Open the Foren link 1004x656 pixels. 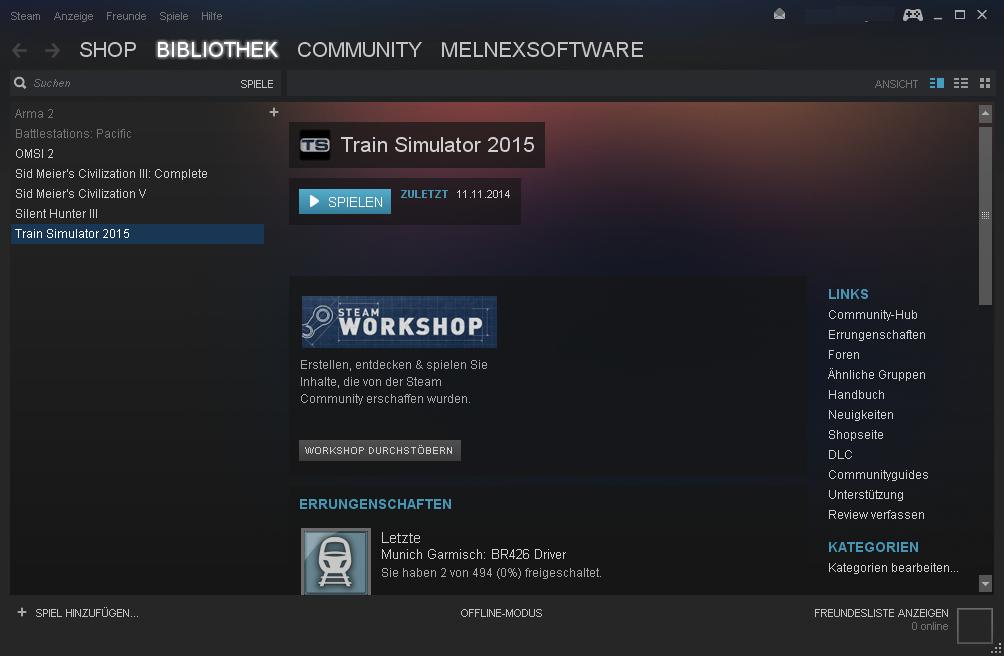[844, 355]
